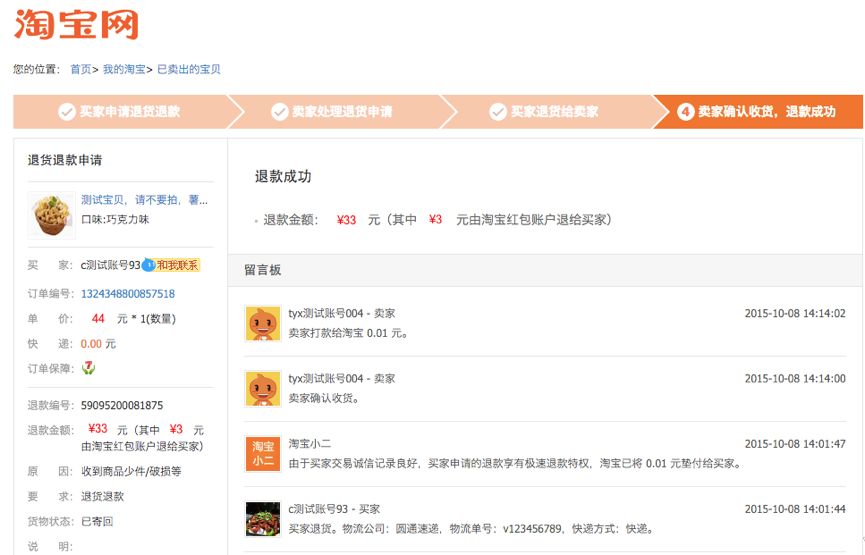Click the 淘宝小二 avatar icon
This screenshot has width=865, height=555.
(263, 453)
